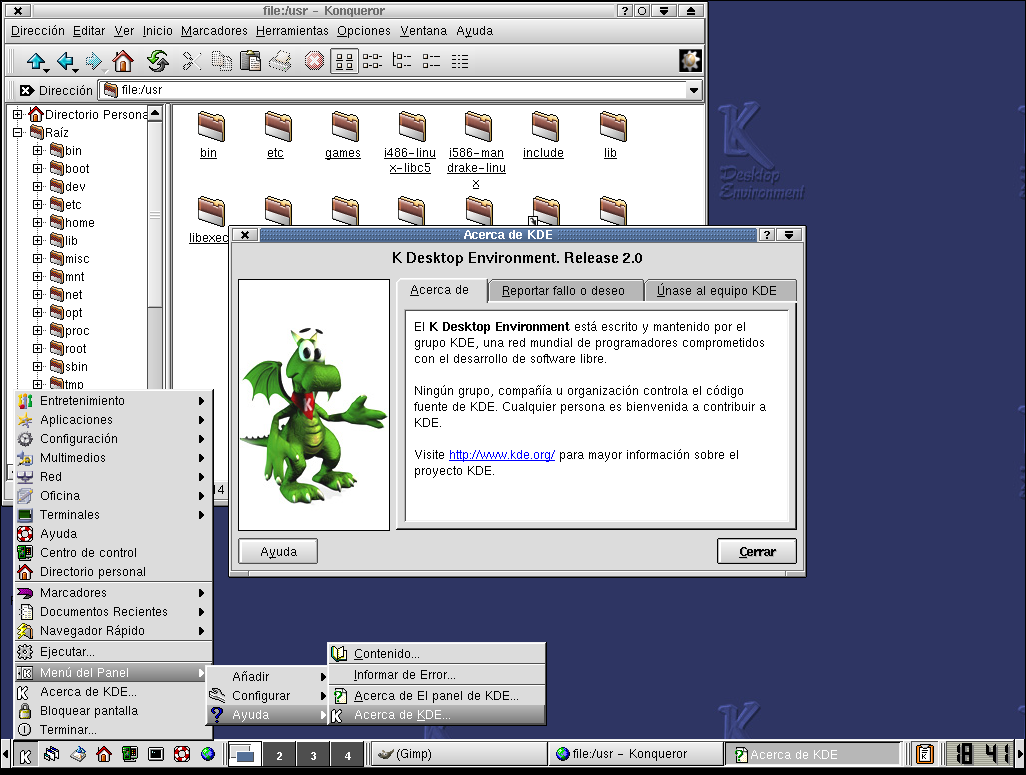Switch to virtual desktop 3
Screen dimensions: 1026x775
pos(313,756)
